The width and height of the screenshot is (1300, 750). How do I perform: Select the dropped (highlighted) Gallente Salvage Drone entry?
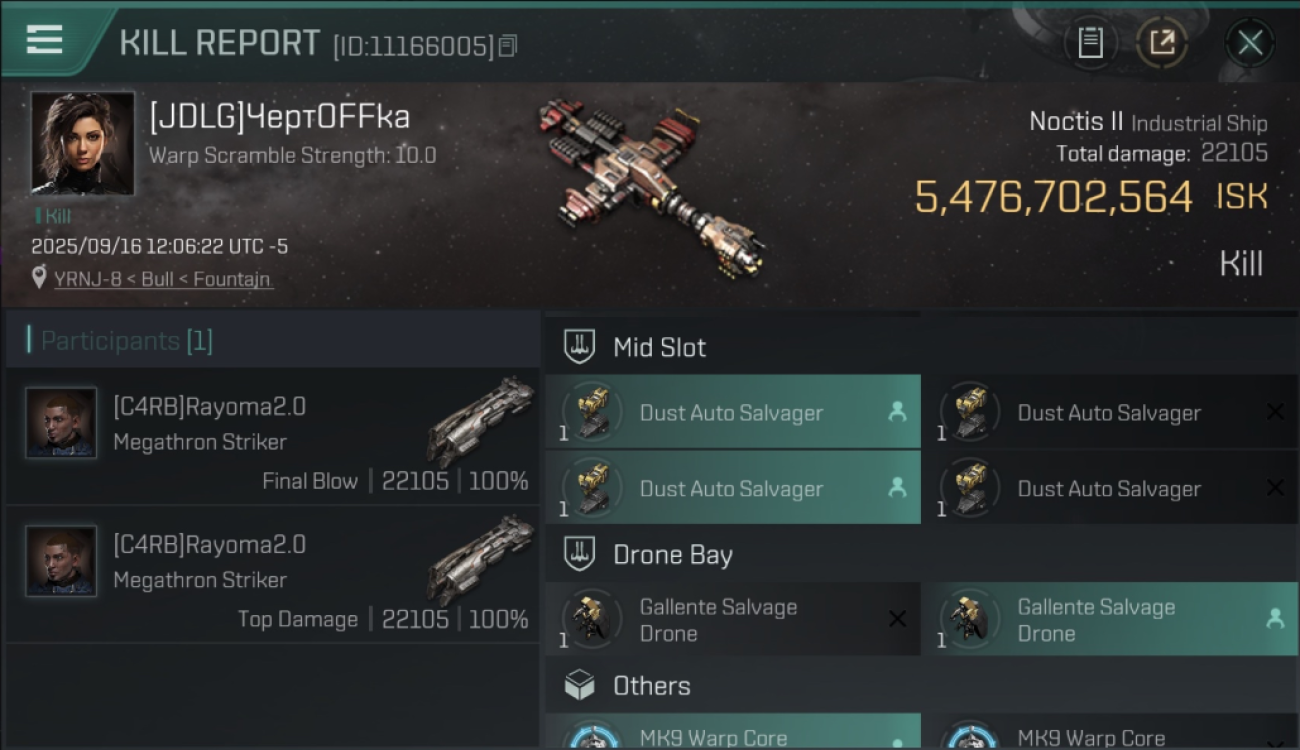click(x=1108, y=620)
